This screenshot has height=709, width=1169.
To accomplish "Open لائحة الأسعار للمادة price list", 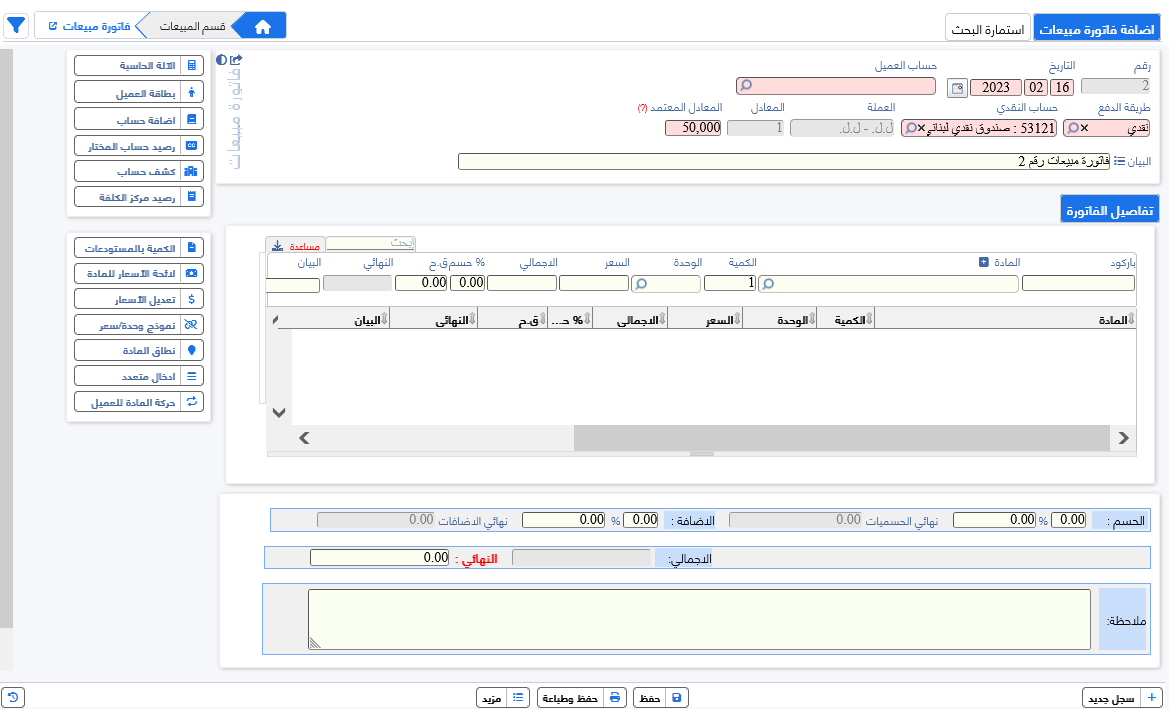I will pyautogui.click(x=139, y=272).
